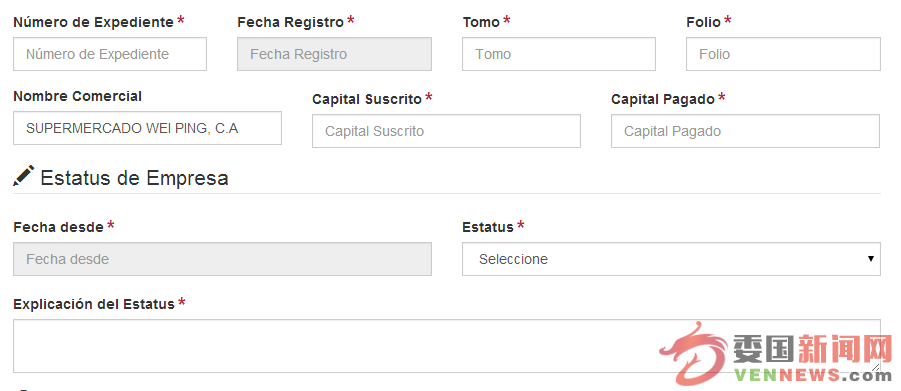Screen dimensions: 901x391
Task: Click into the Folio input box
Action: pos(783,54)
